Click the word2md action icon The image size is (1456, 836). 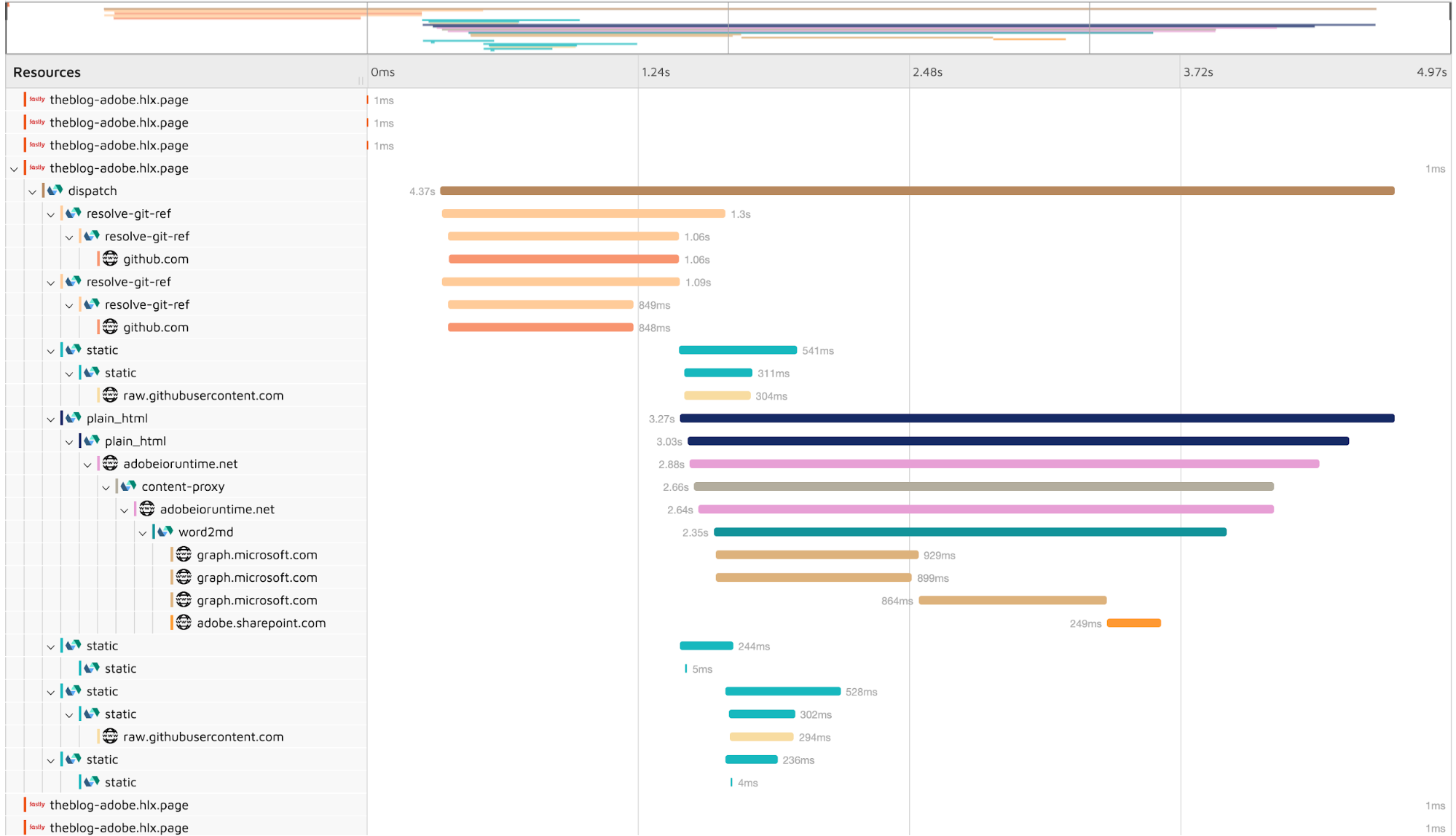[165, 532]
